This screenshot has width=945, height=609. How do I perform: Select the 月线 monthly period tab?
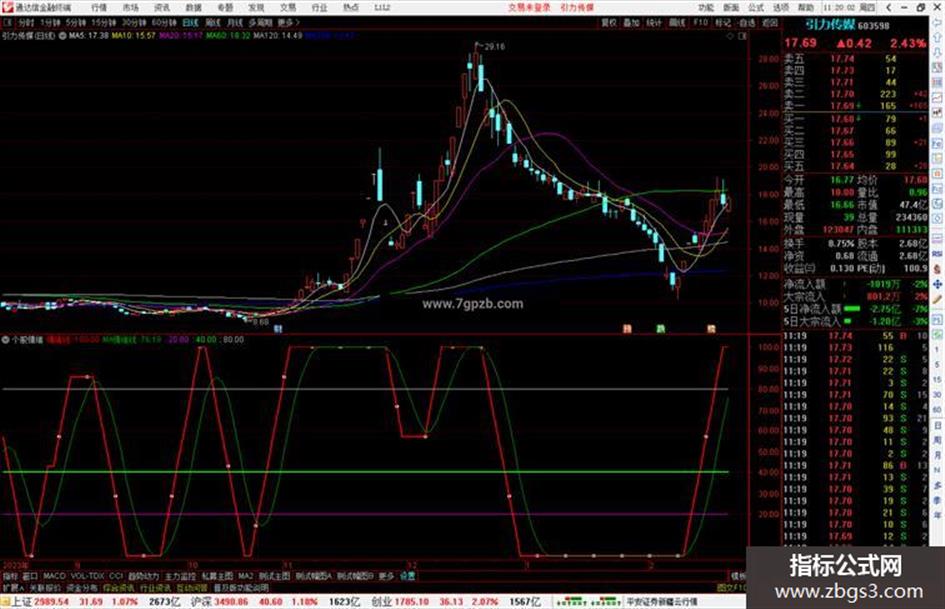pos(234,22)
